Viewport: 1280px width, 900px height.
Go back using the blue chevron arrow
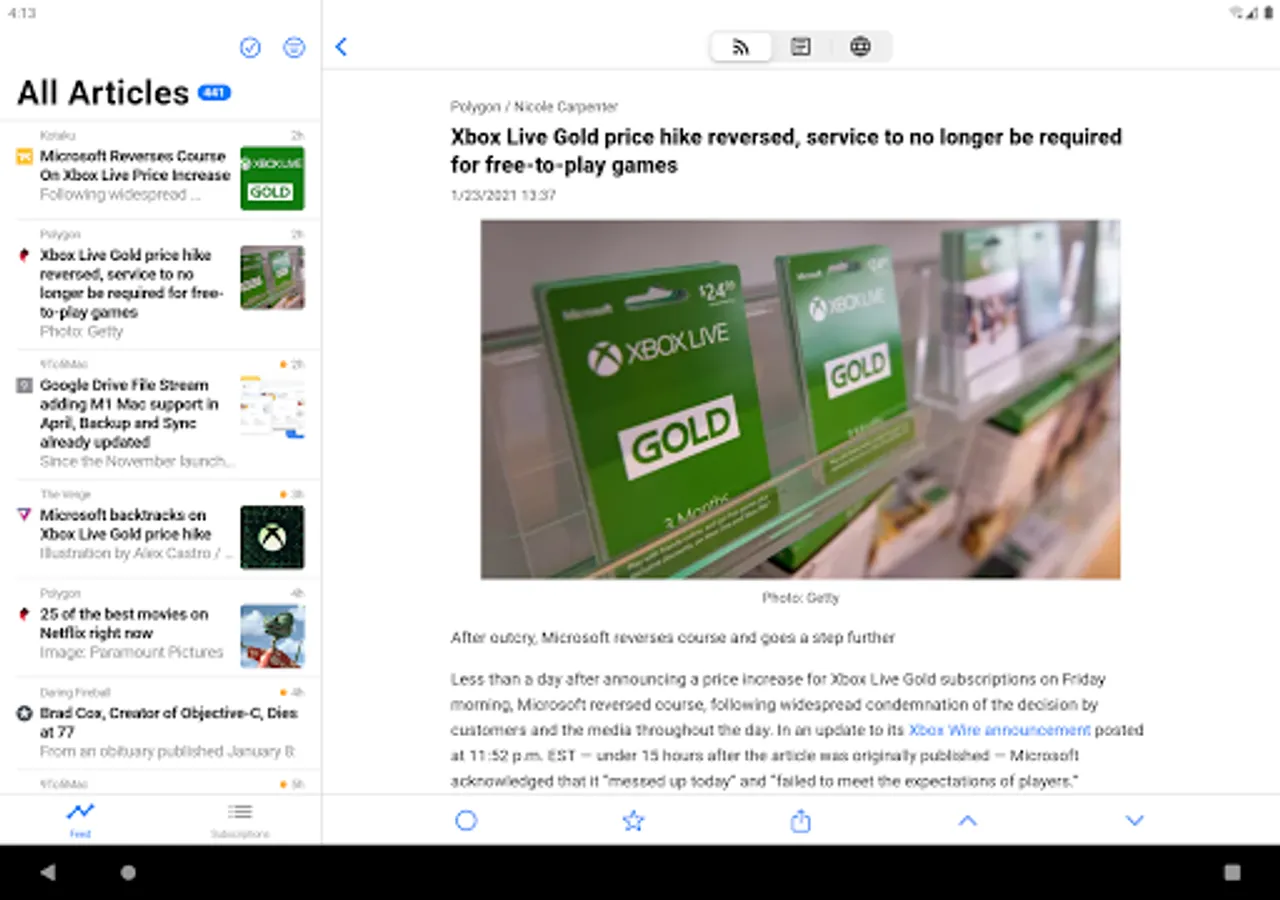coord(341,47)
